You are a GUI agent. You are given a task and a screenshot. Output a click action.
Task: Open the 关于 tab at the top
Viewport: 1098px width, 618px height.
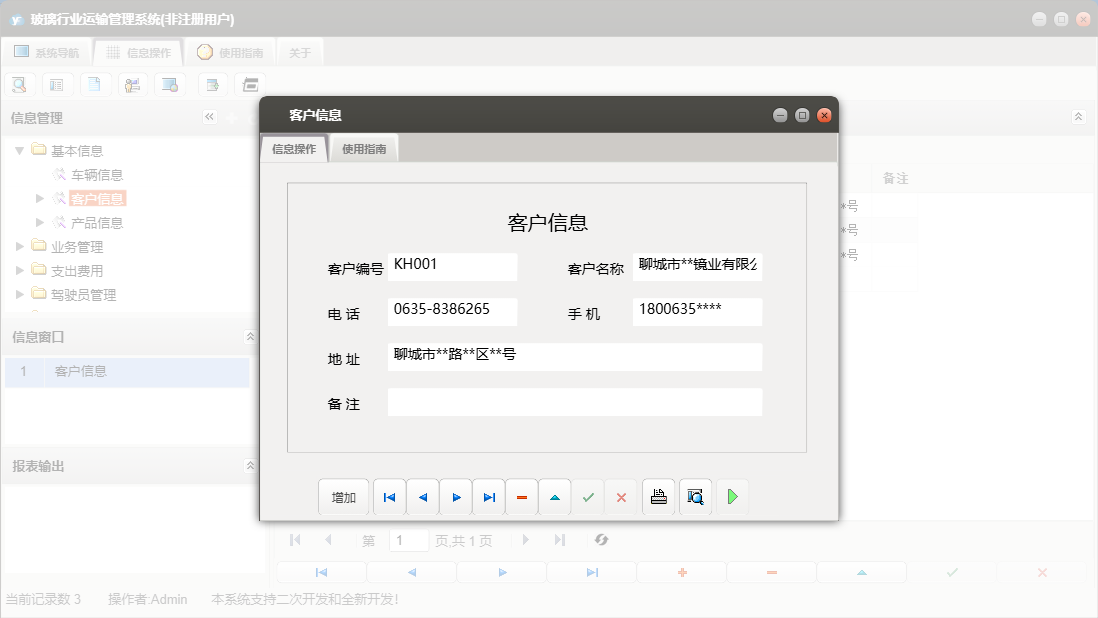(x=299, y=52)
